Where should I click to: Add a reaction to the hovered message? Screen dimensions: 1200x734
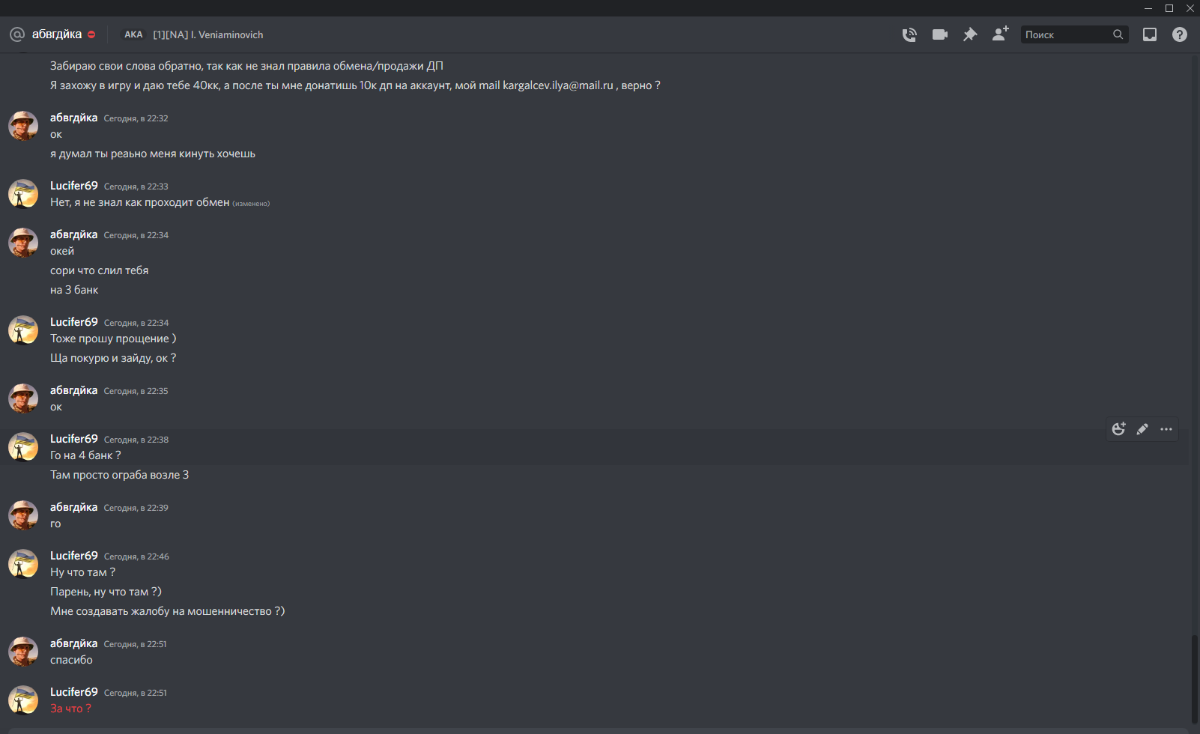click(x=1119, y=429)
